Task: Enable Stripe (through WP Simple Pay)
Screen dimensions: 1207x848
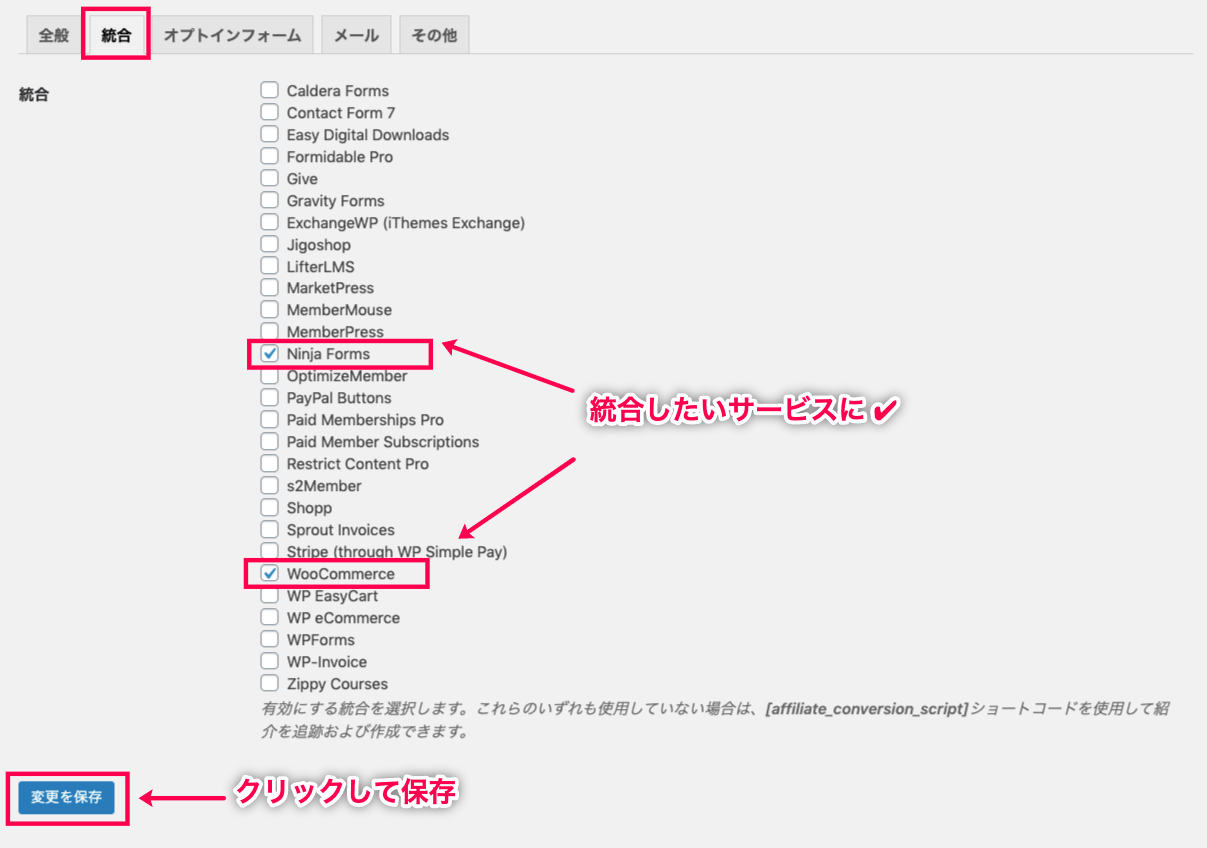Action: coord(269,552)
